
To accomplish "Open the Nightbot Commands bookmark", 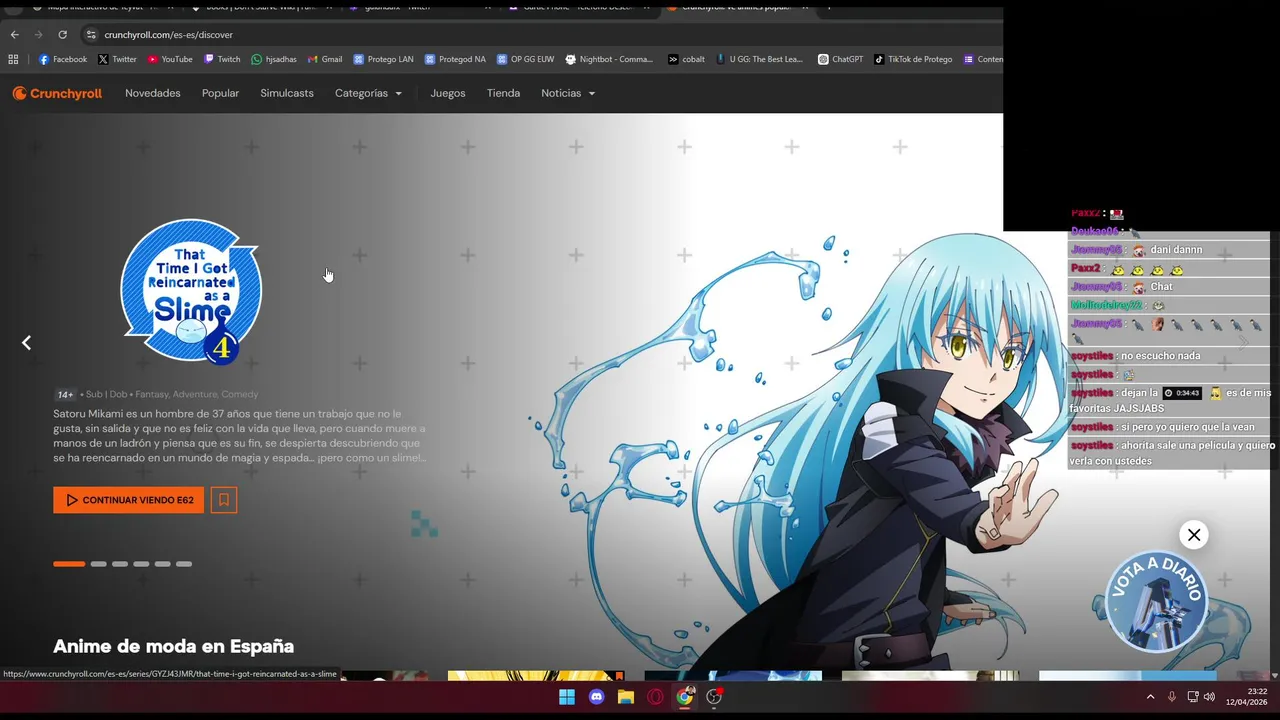I will (x=609, y=59).
